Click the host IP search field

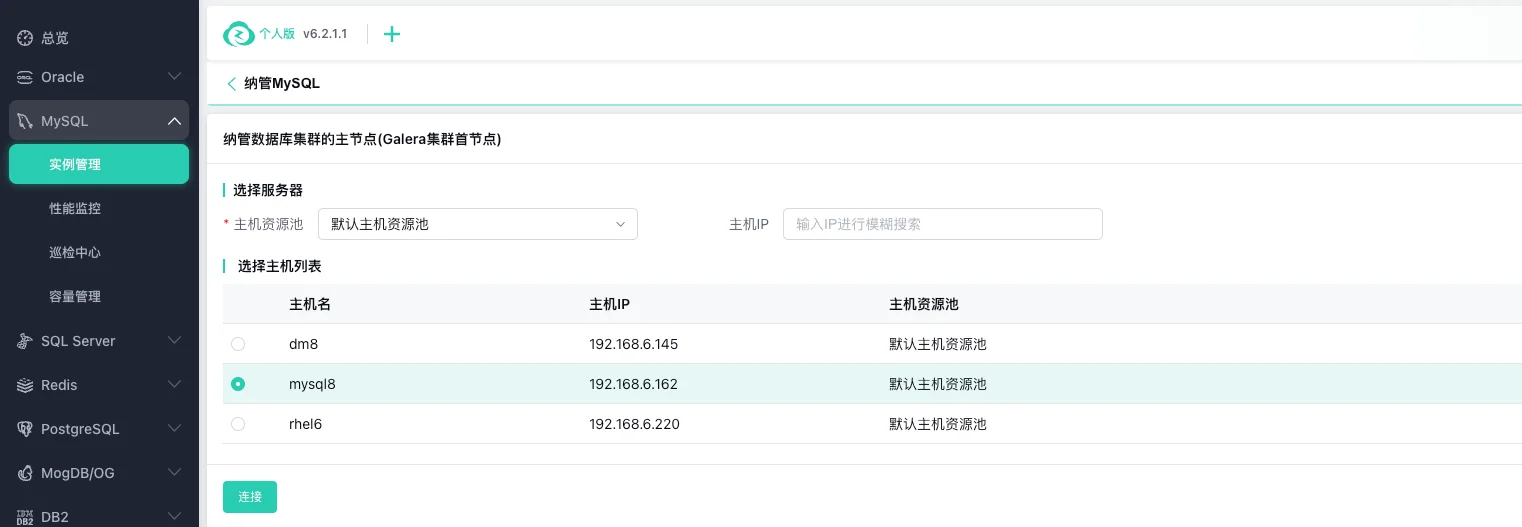click(x=942, y=224)
